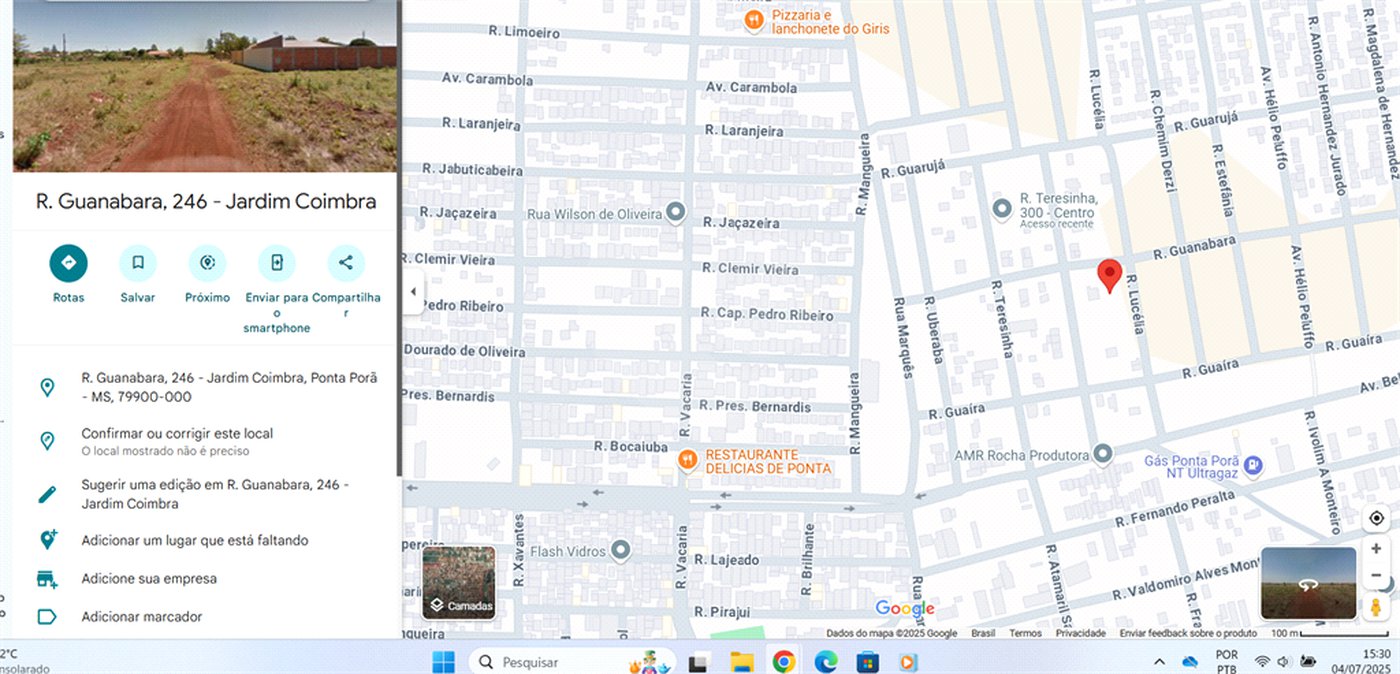The image size is (1400, 674).
Task: Collapse the side panel arrow
Action: point(414,292)
